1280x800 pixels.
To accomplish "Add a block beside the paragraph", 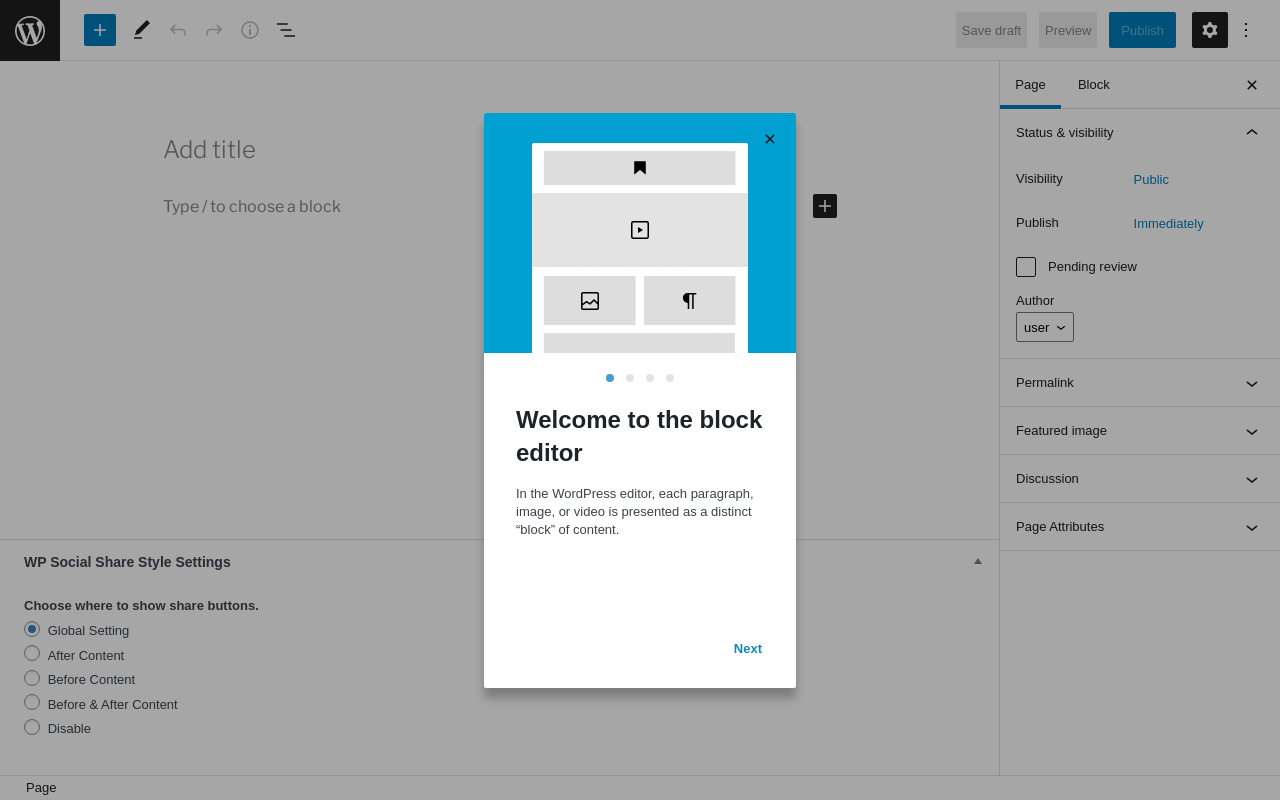I will [x=825, y=206].
